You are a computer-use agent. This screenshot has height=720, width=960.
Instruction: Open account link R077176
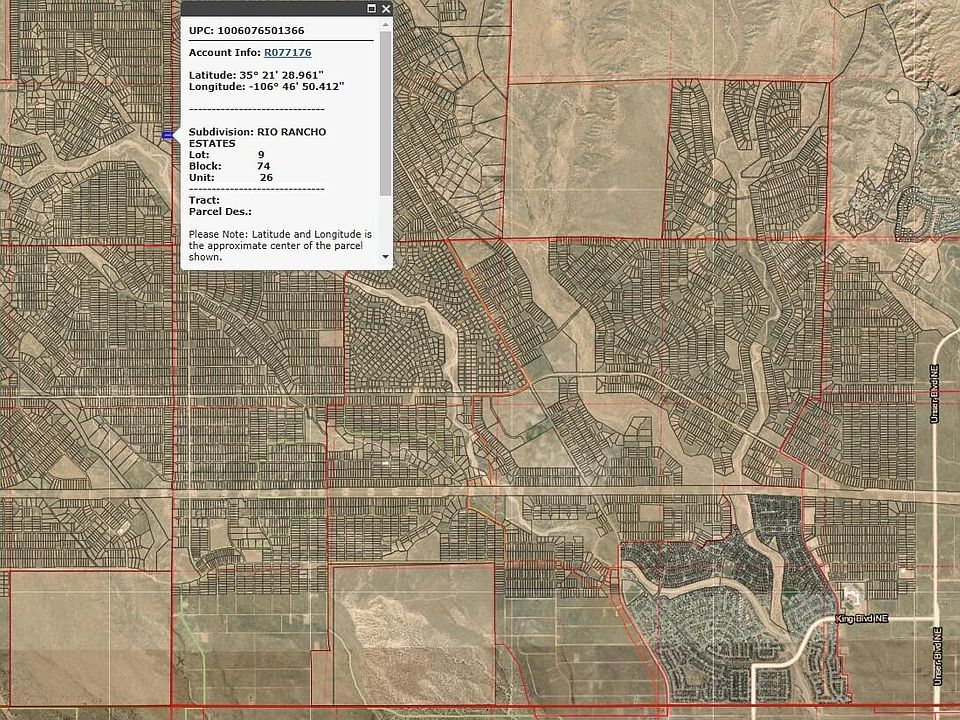pos(287,52)
